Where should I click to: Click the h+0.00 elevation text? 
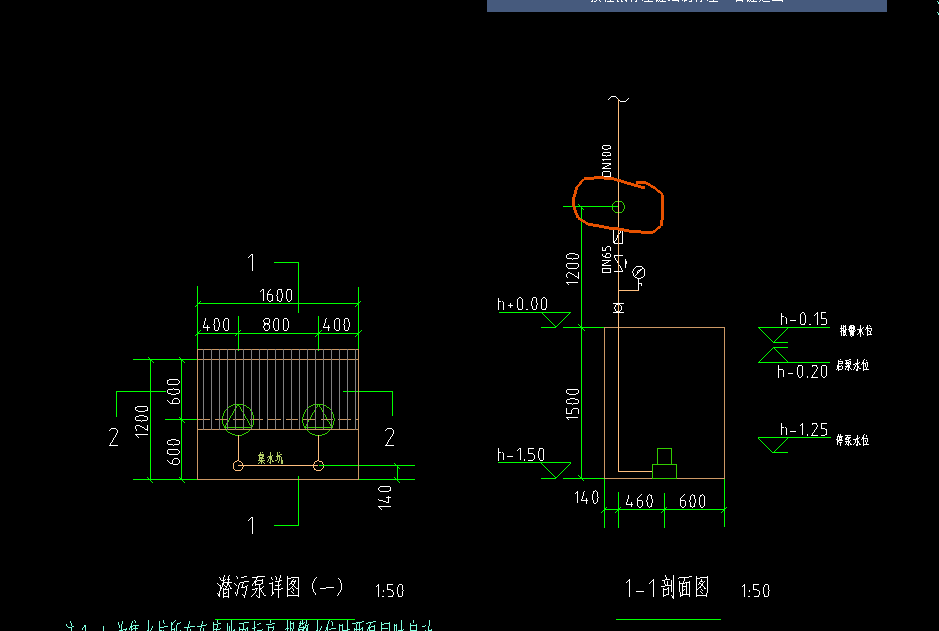click(522, 304)
